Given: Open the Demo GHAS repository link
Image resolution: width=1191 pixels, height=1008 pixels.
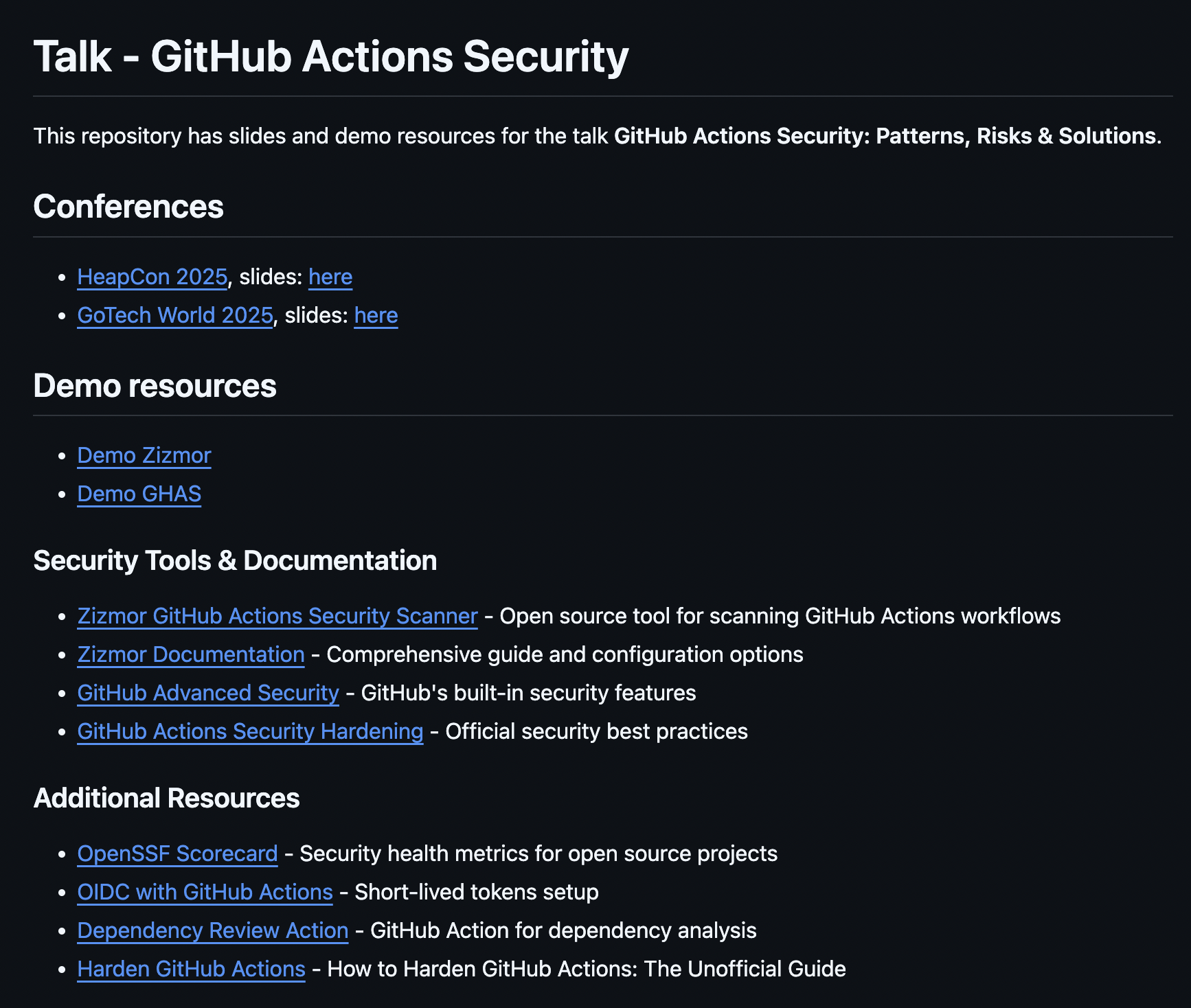Looking at the screenshot, I should [x=139, y=494].
